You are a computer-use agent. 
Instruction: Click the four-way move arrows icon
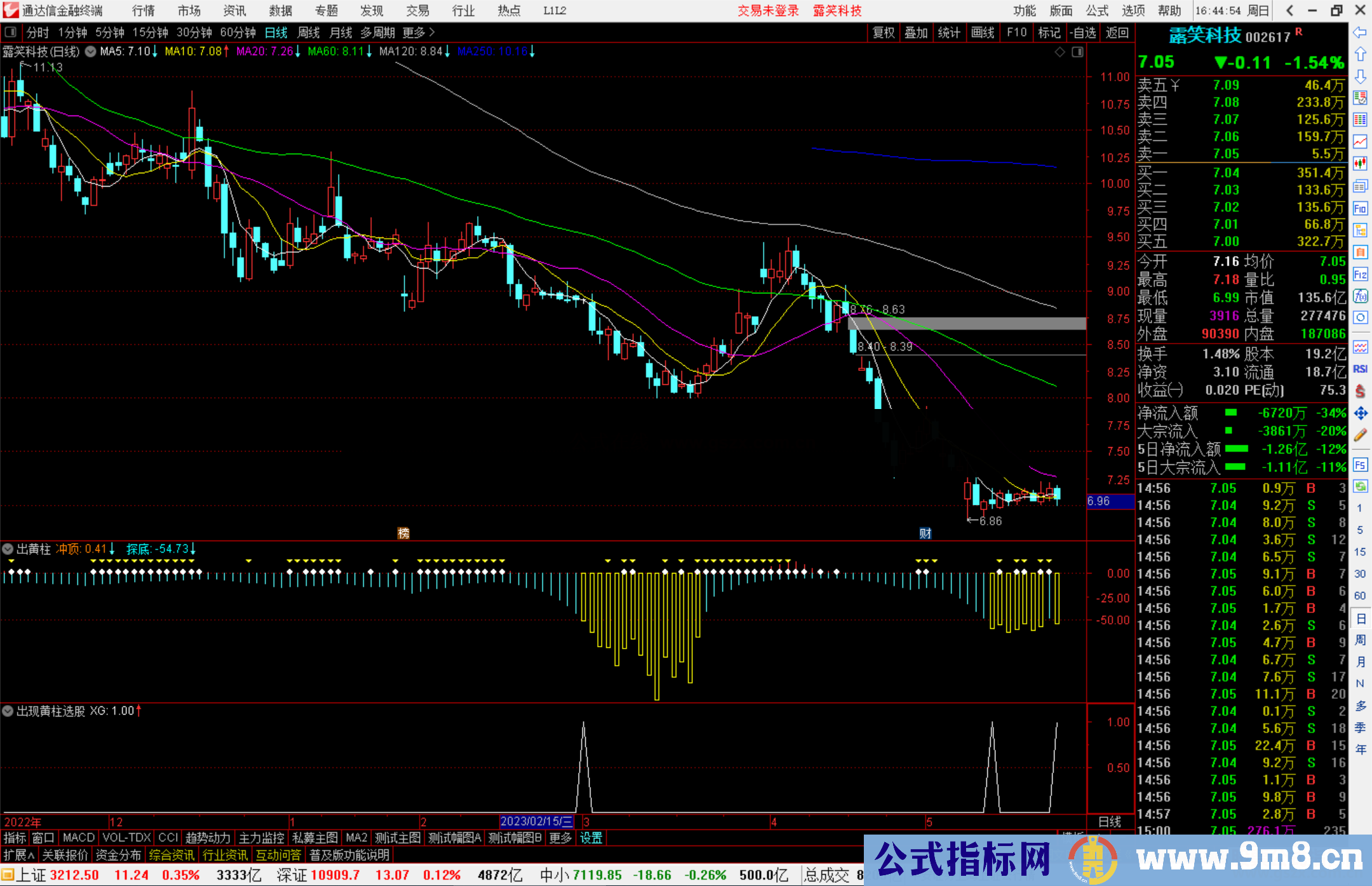1360,413
